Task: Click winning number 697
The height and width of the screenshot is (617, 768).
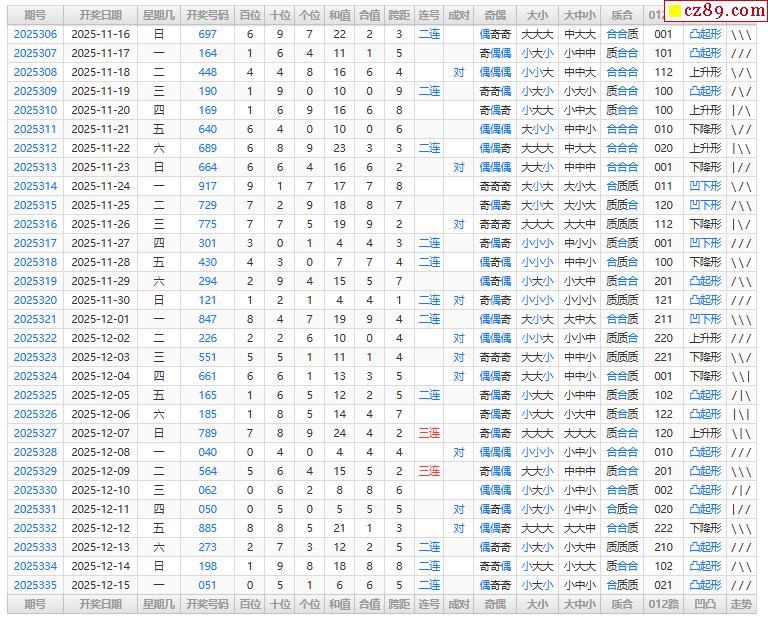Action: coord(207,34)
